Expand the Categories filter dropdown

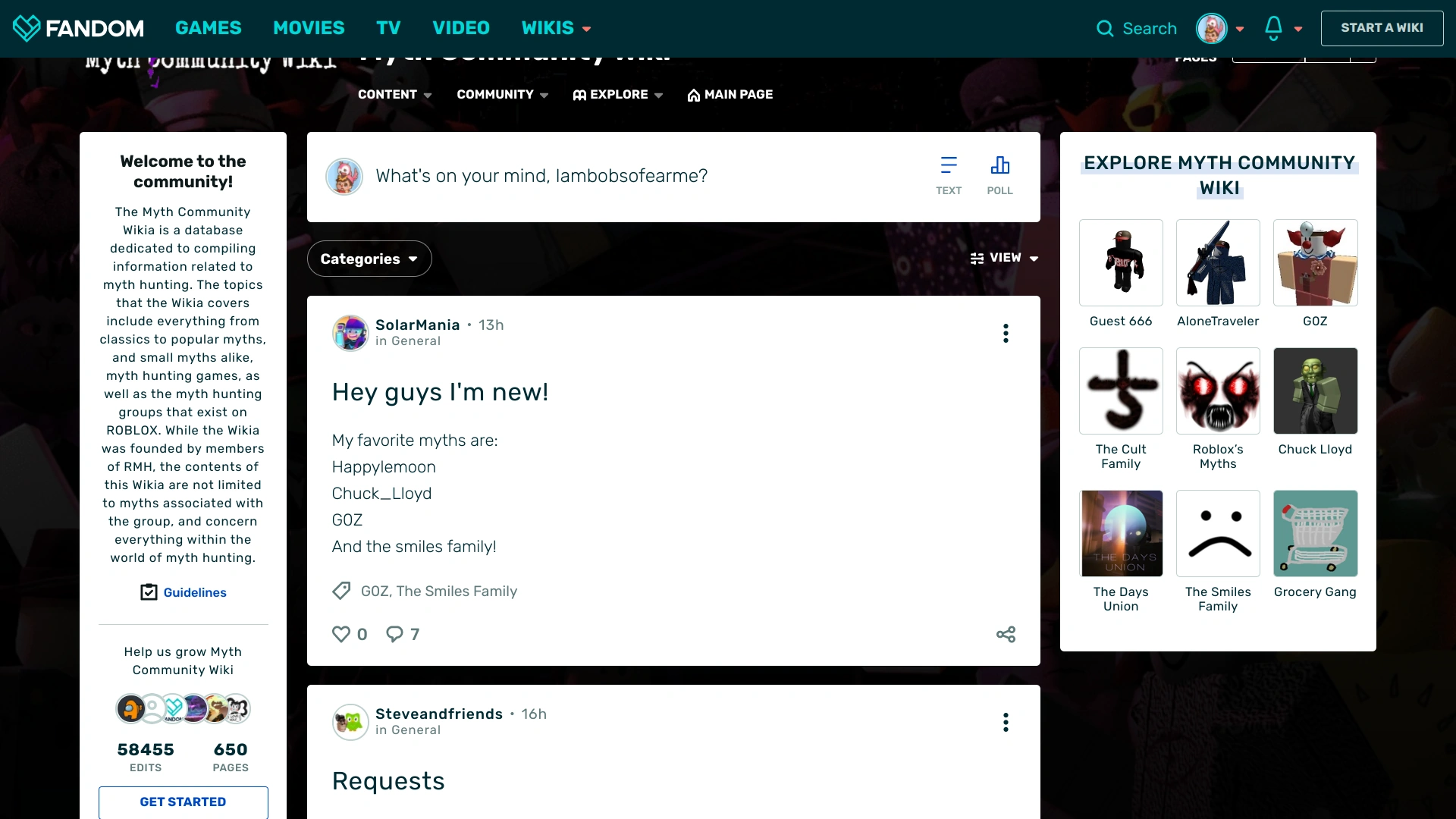coord(369,259)
